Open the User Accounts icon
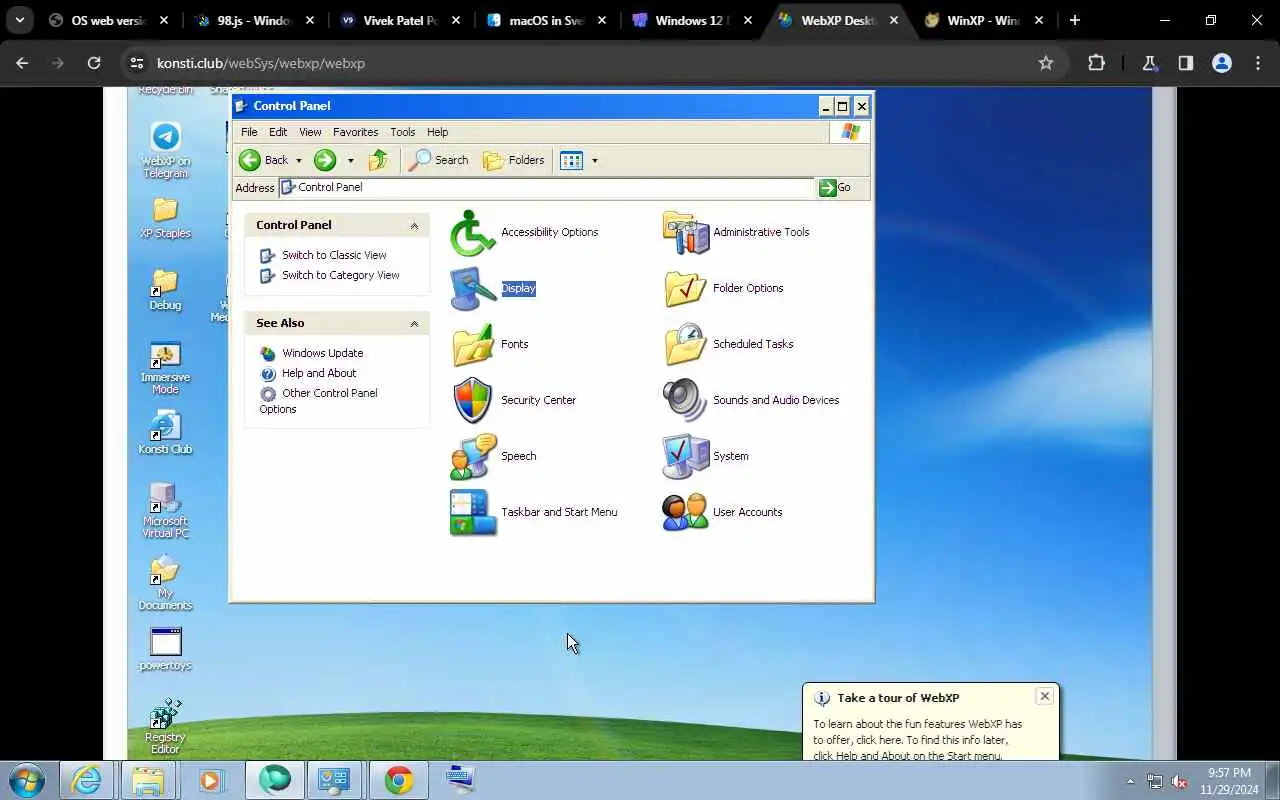Viewport: 1280px width, 800px height. [x=685, y=512]
